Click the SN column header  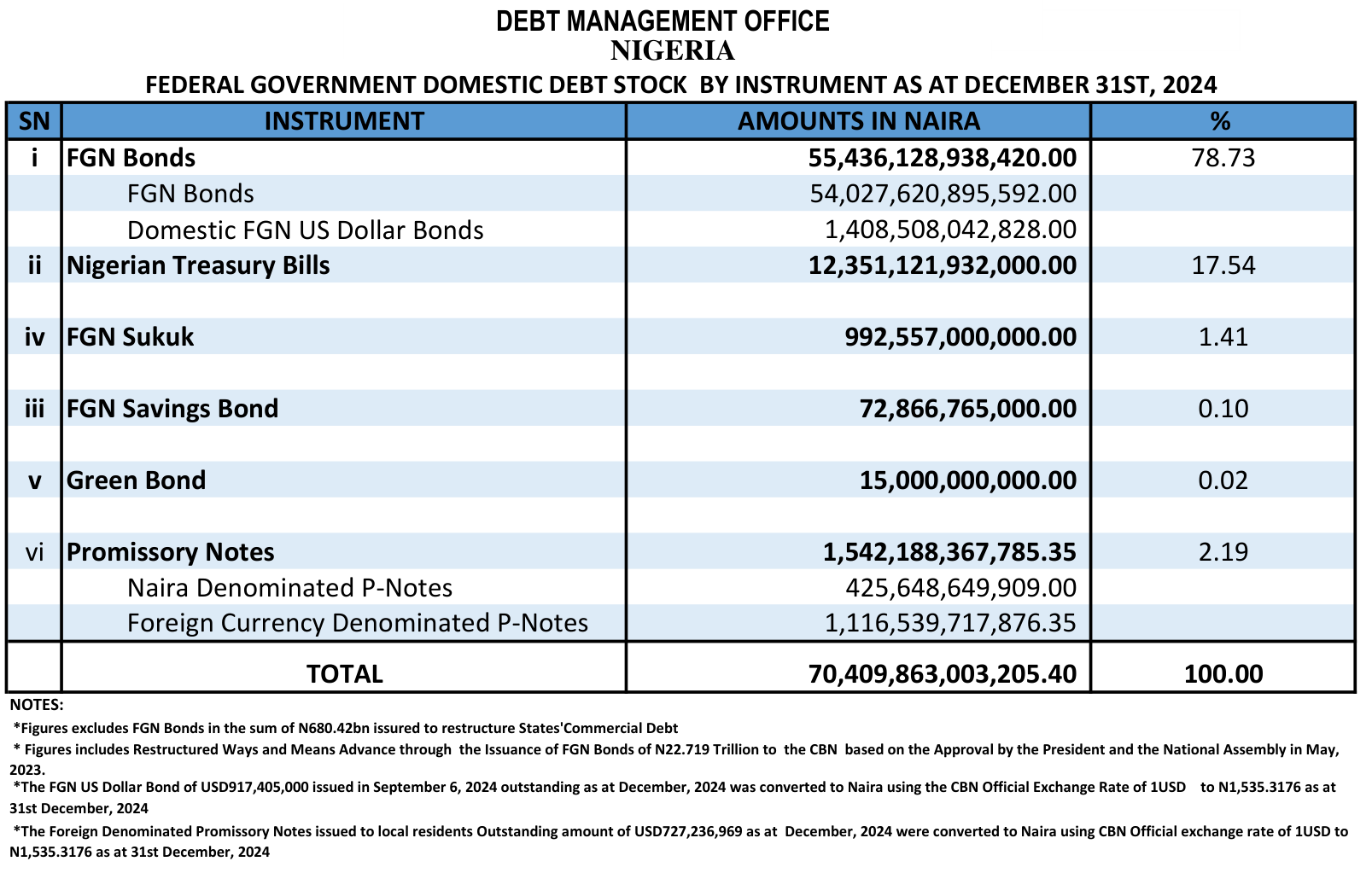(34, 121)
